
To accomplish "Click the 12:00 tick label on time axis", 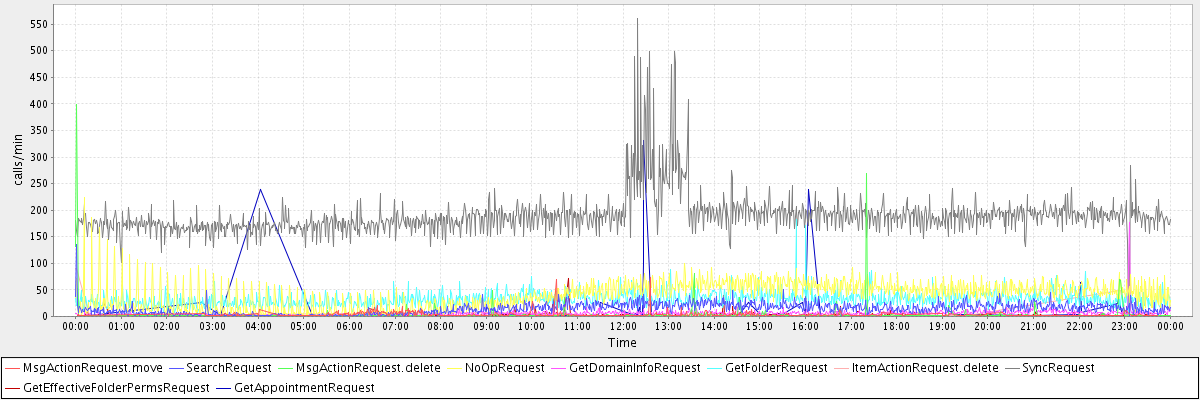I will click(623, 326).
